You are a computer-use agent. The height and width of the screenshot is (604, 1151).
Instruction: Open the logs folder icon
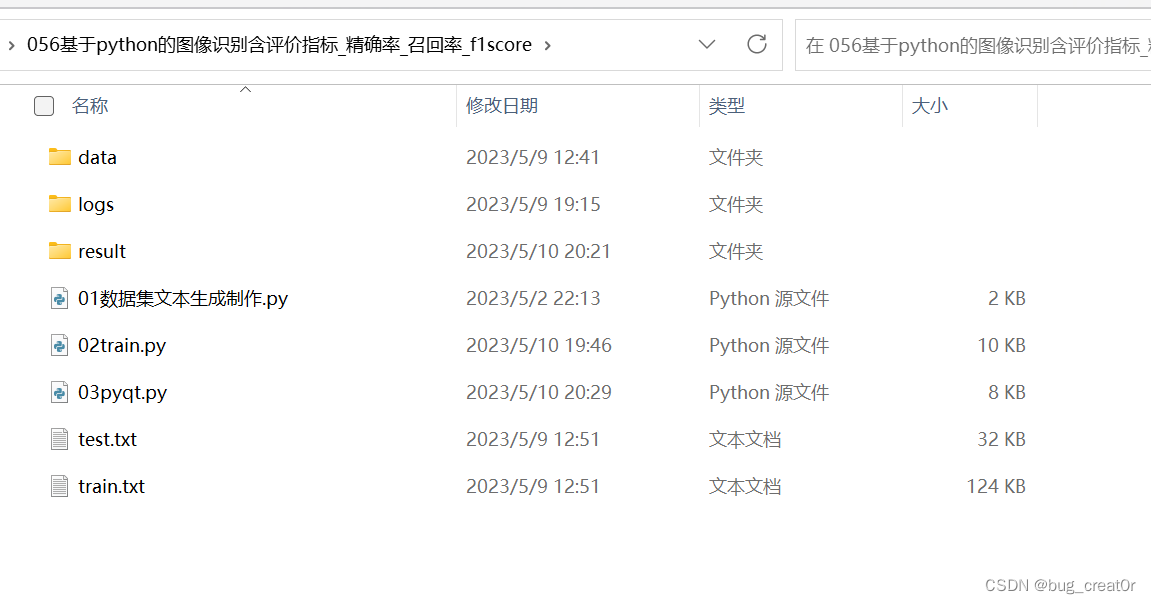[59, 204]
